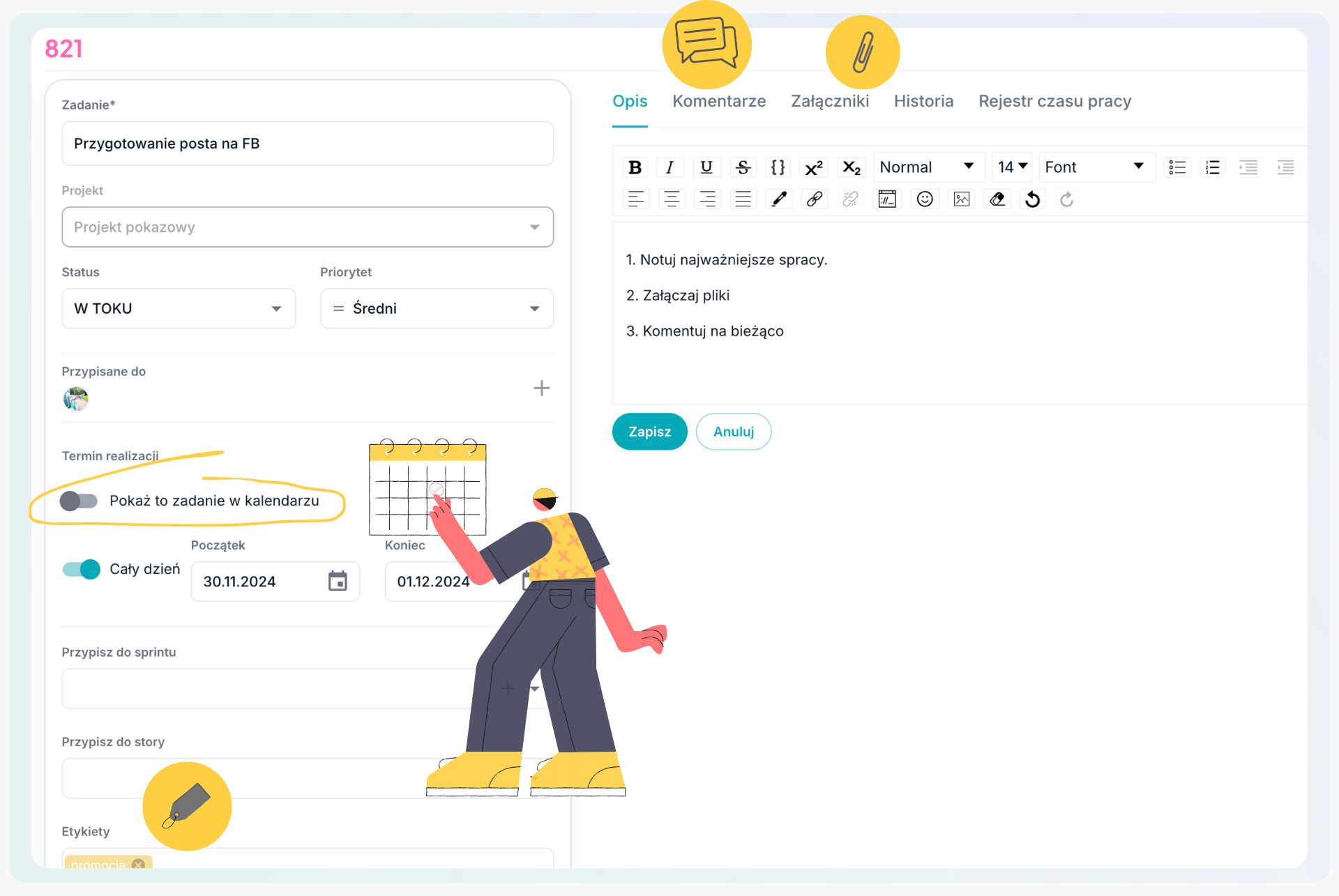This screenshot has height=896, width=1339.
Task: Select the unordered bullet list icon
Action: pyautogui.click(x=1177, y=167)
